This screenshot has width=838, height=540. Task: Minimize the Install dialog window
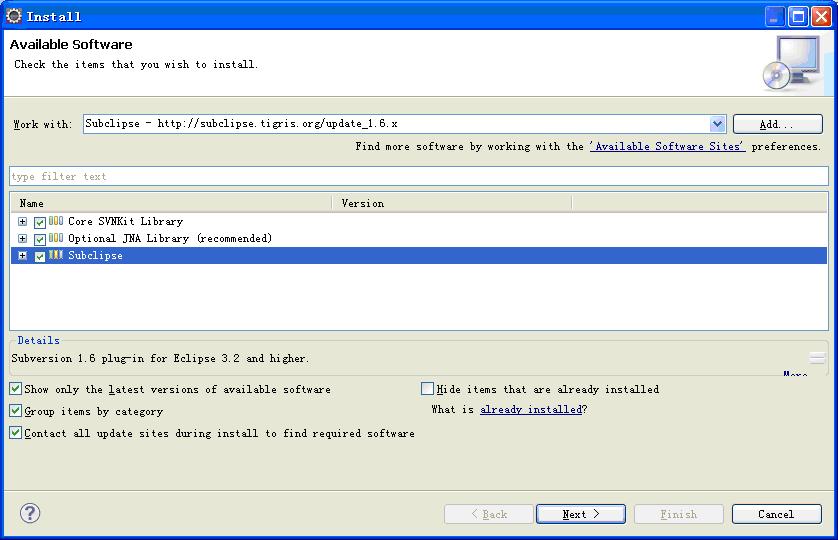point(774,17)
